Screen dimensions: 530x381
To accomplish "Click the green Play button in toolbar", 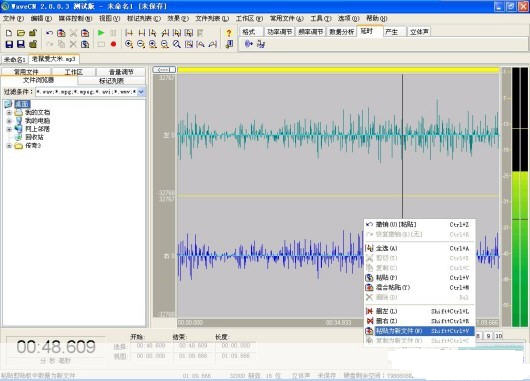I will point(101,32).
